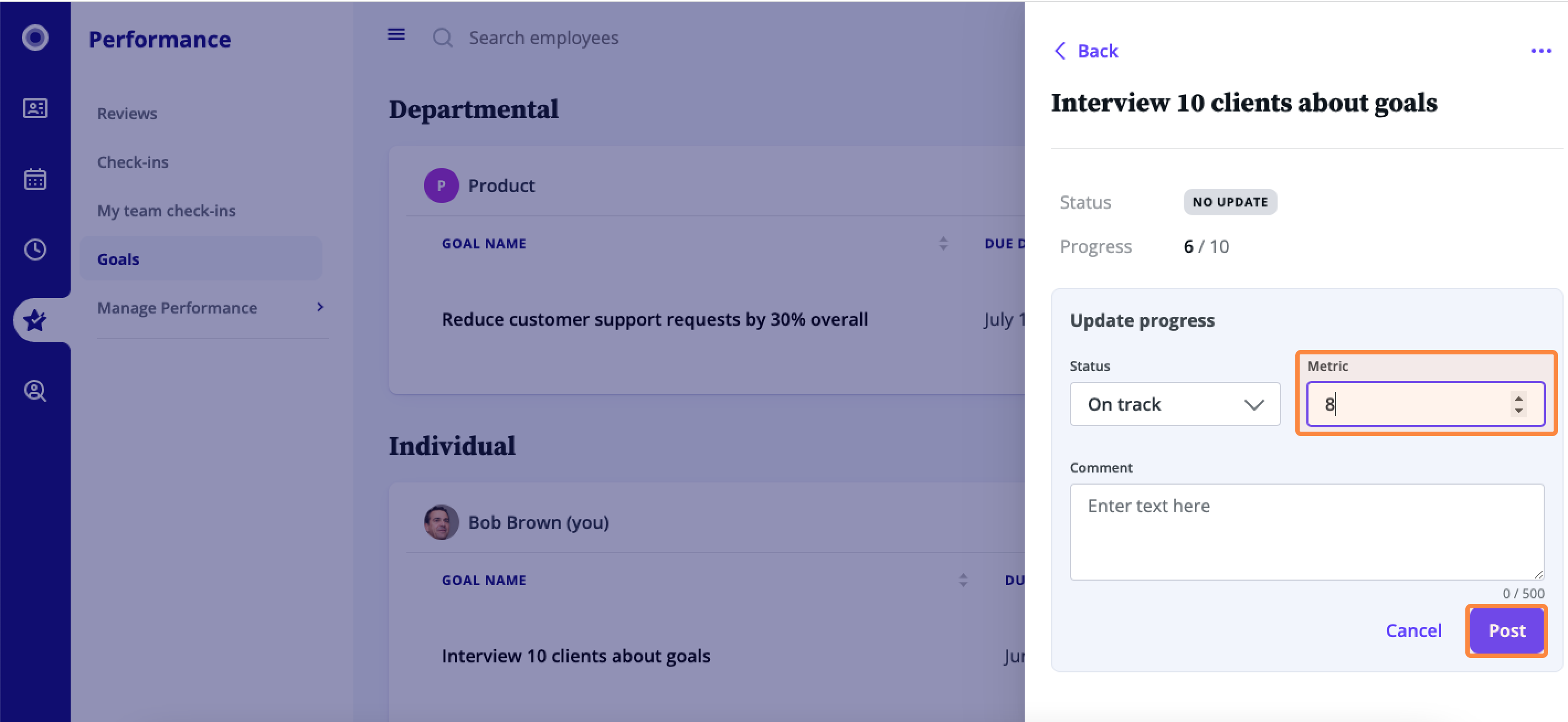The image size is (1568, 722).
Task: Open the person search recruiting icon
Action: pos(35,391)
